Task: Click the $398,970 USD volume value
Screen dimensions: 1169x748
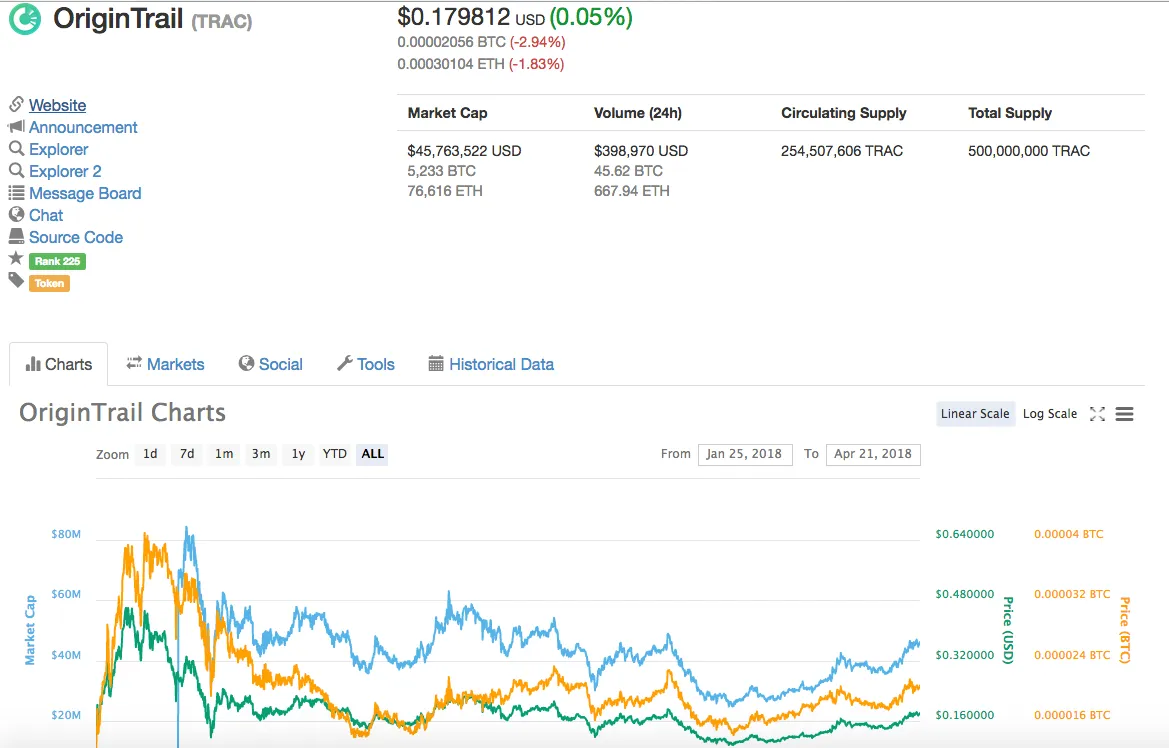Action: (641, 151)
